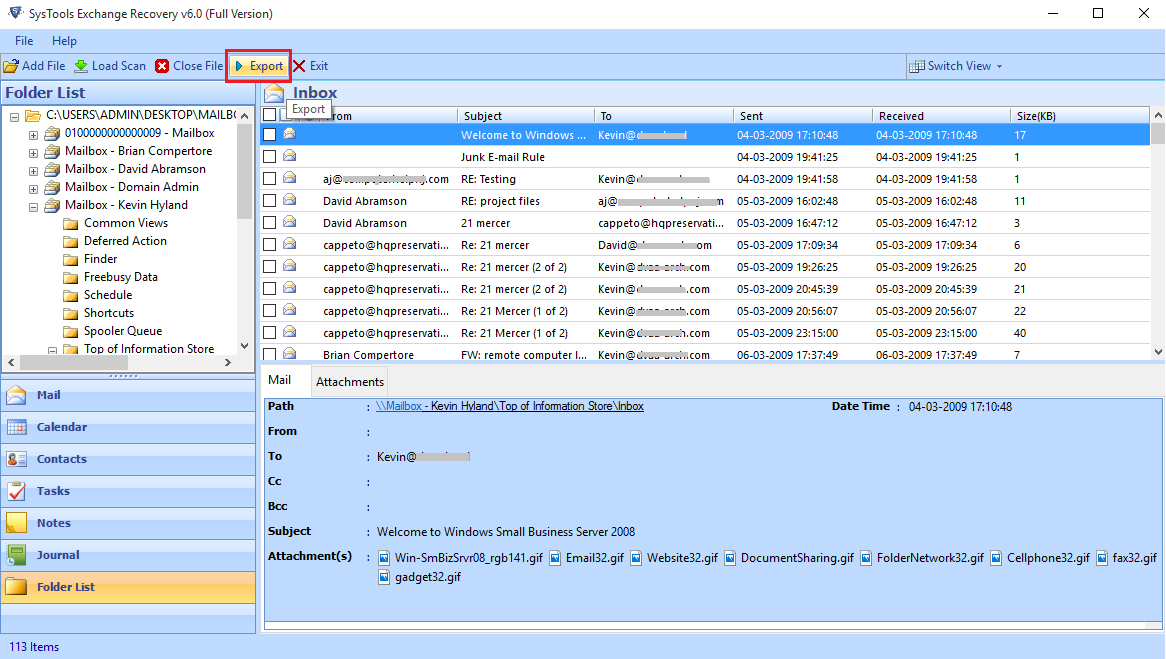Click the email list scroll-down arrow
The width and height of the screenshot is (1166, 659).
(x=1158, y=352)
